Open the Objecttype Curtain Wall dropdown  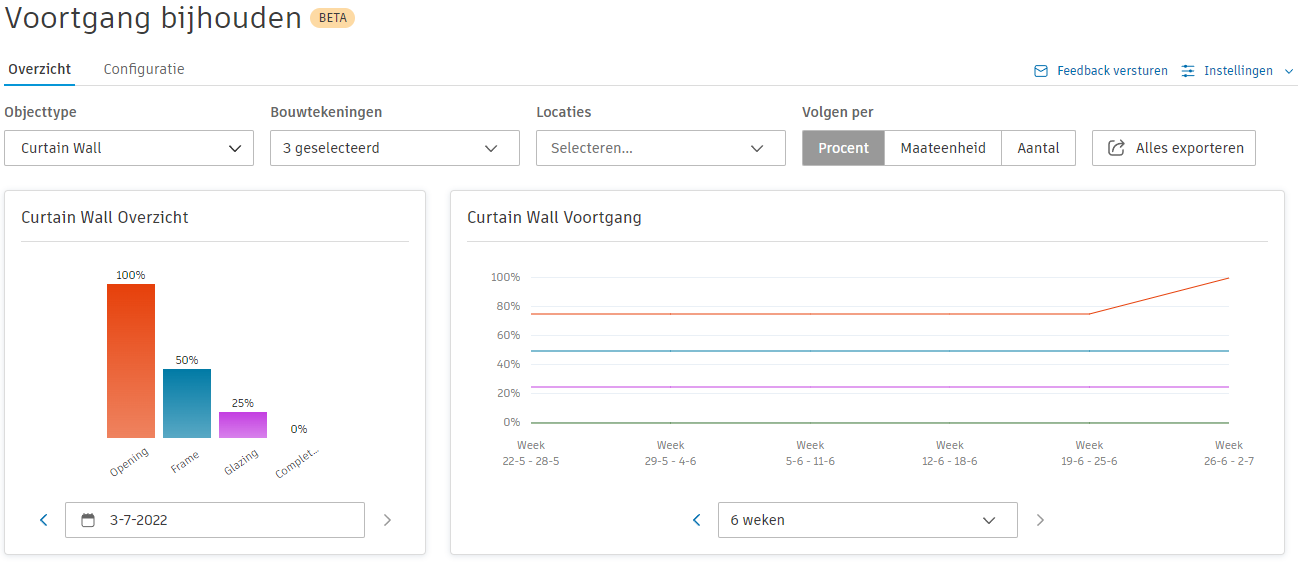pyautogui.click(x=130, y=148)
